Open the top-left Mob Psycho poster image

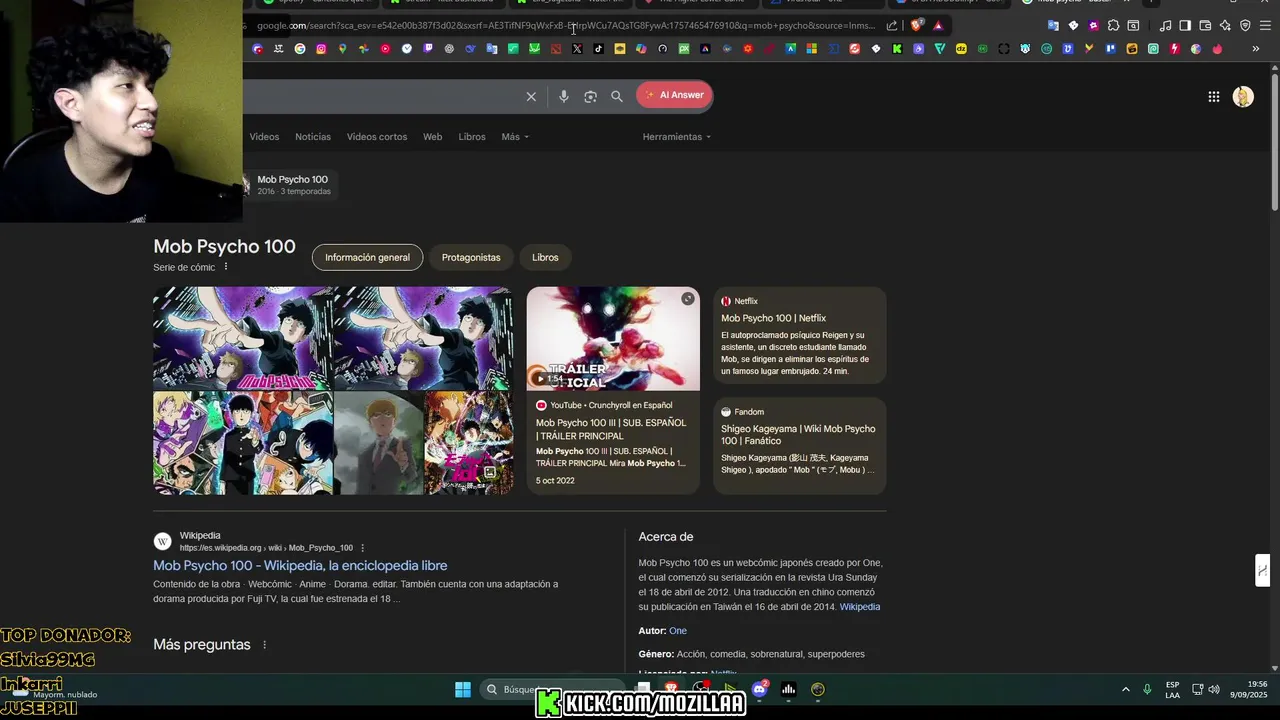[x=243, y=339]
